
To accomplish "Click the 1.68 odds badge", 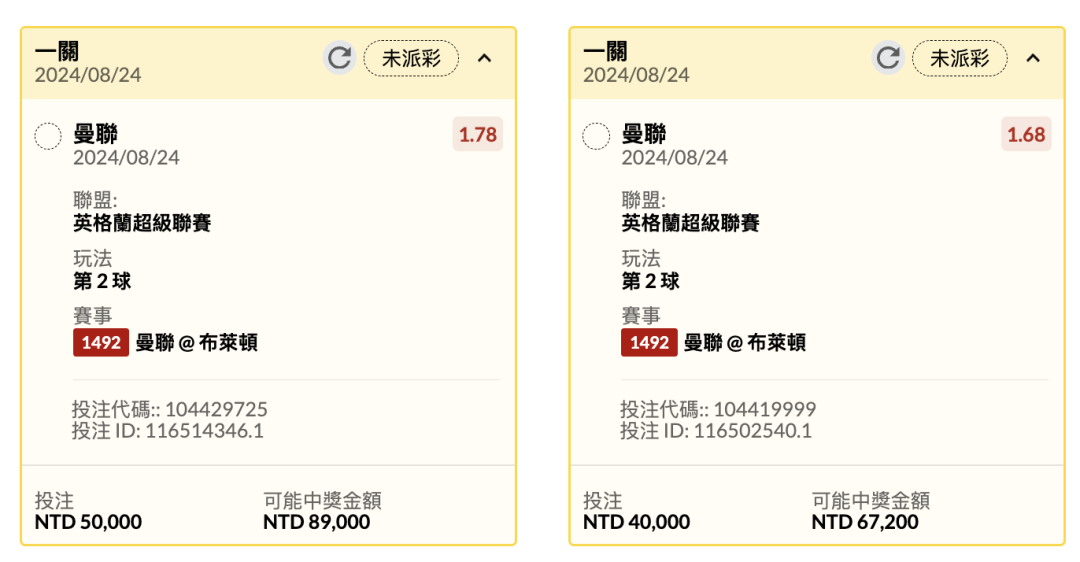I will [1025, 135].
